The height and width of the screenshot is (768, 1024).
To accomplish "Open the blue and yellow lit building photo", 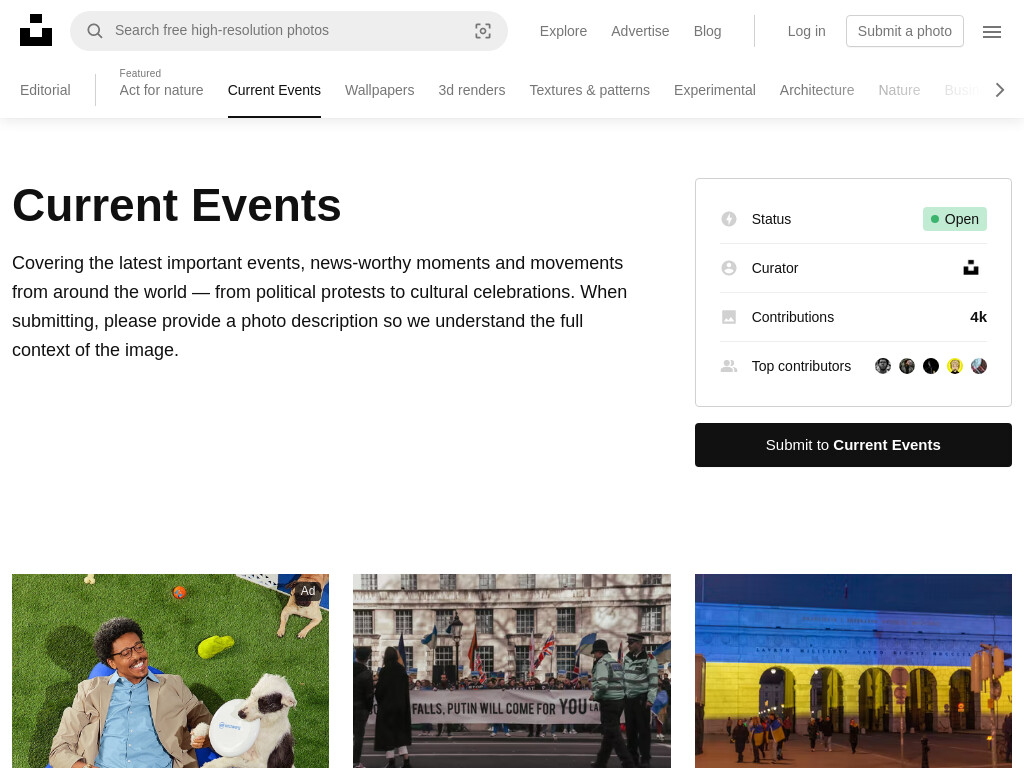I will coord(853,671).
